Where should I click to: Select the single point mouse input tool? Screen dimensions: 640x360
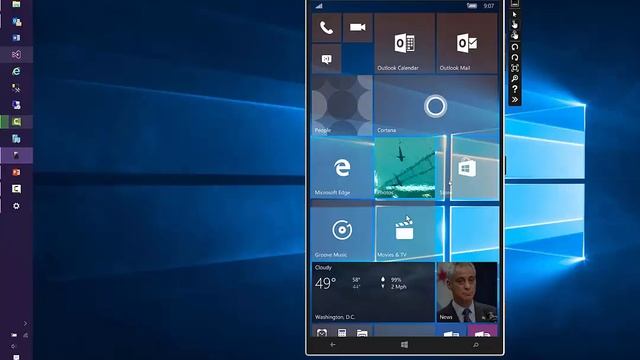(514, 14)
